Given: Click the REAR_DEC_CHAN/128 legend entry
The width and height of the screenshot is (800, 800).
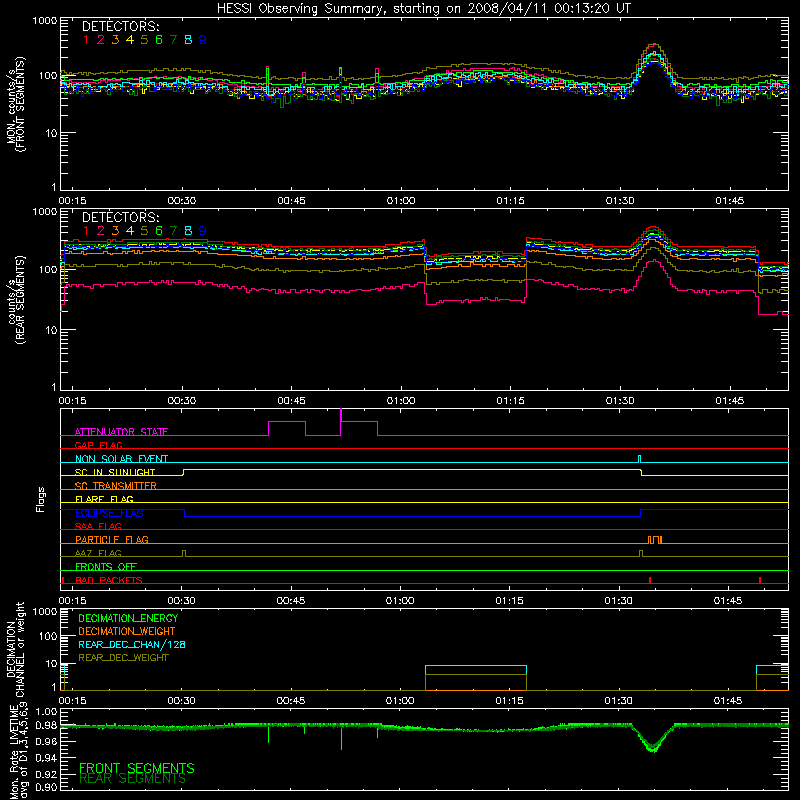Looking at the screenshot, I should (132, 645).
